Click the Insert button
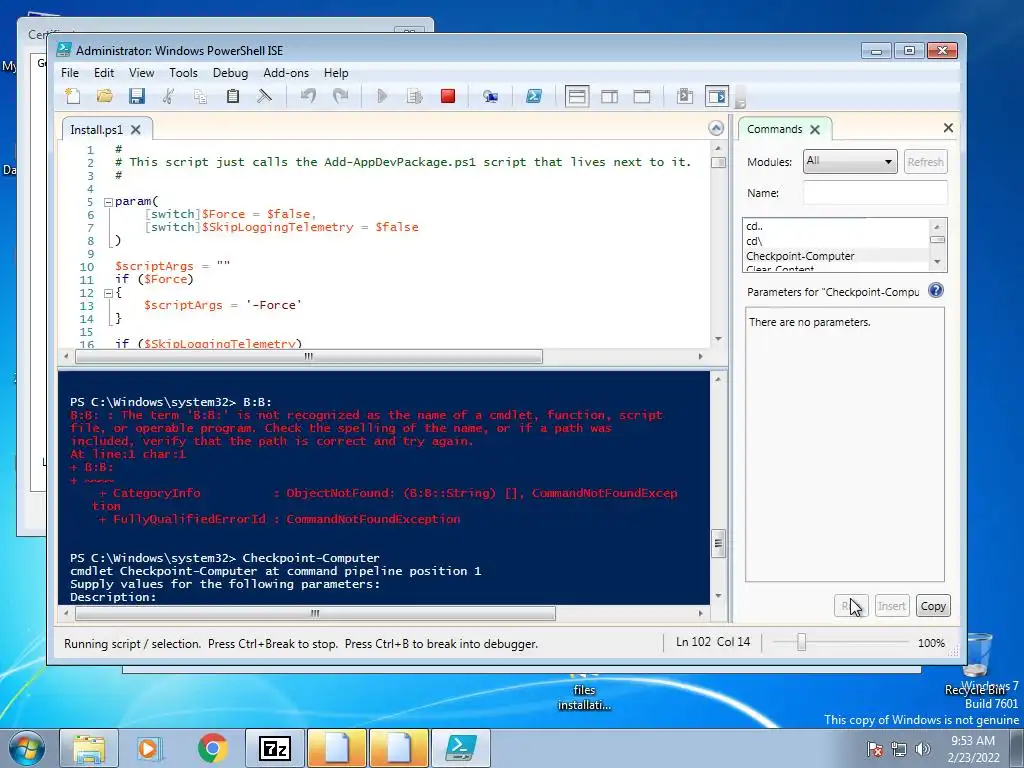The image size is (1024, 768). [891, 606]
